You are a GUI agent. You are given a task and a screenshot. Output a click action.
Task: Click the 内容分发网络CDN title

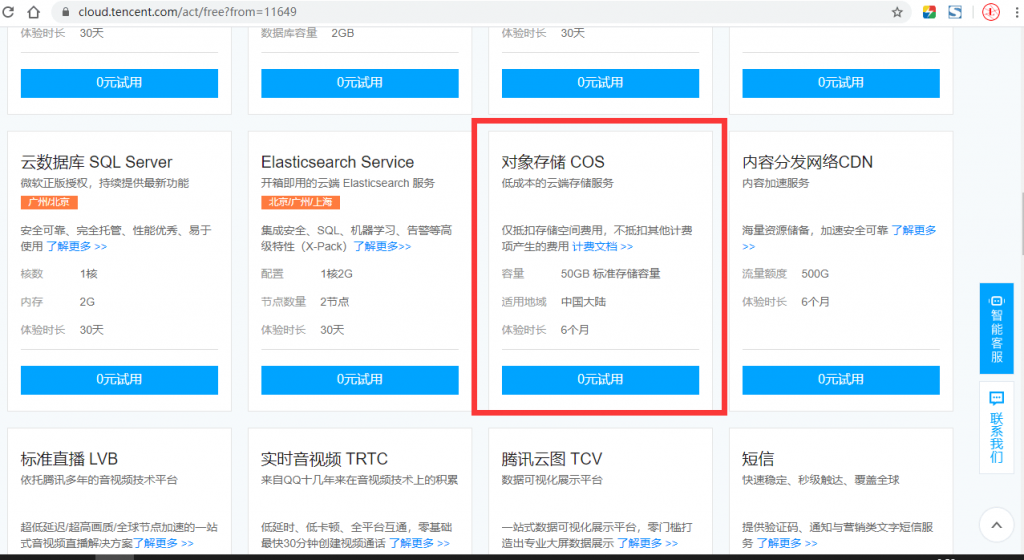point(807,162)
